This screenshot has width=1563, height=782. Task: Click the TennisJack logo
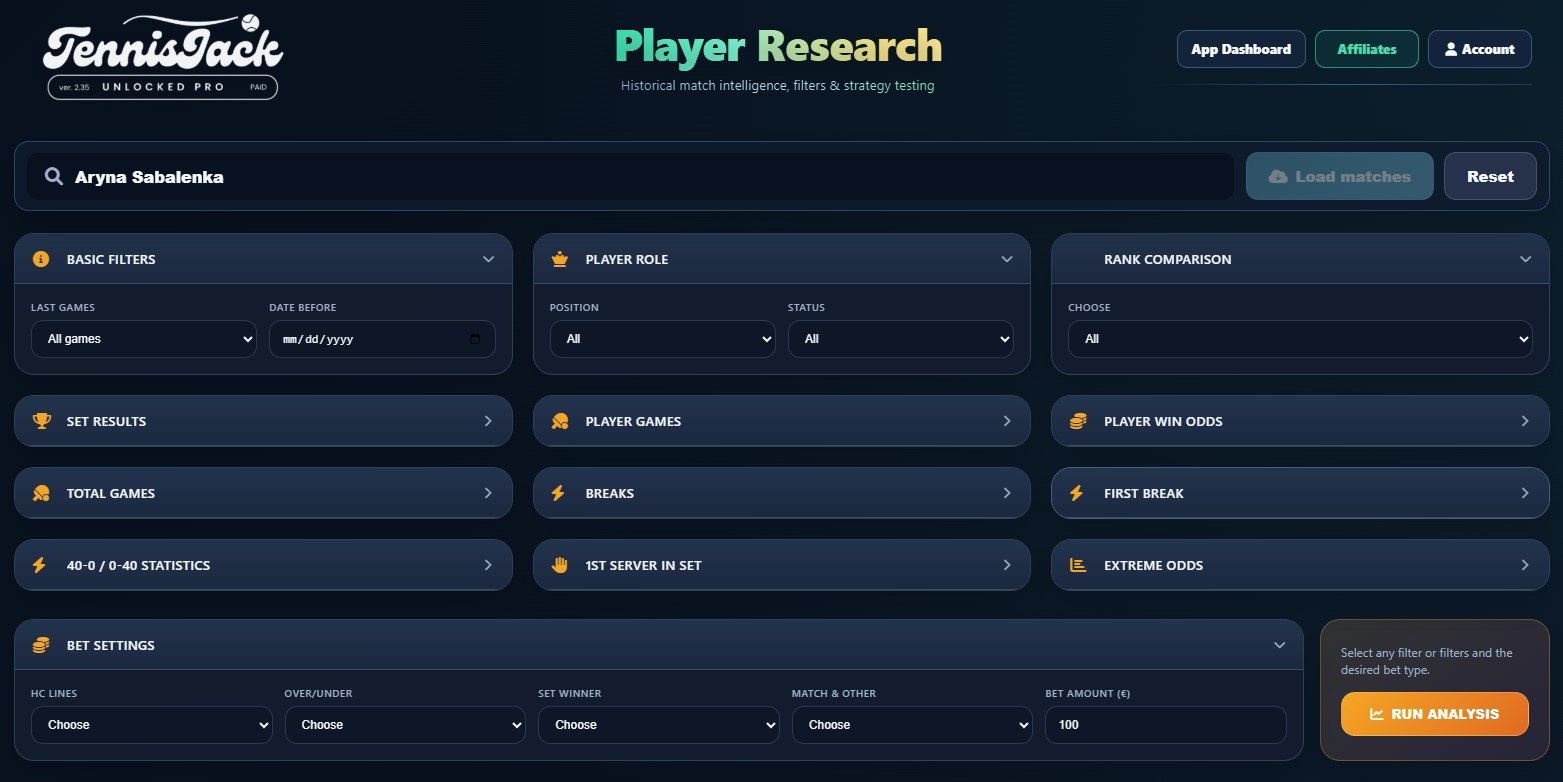tap(163, 56)
